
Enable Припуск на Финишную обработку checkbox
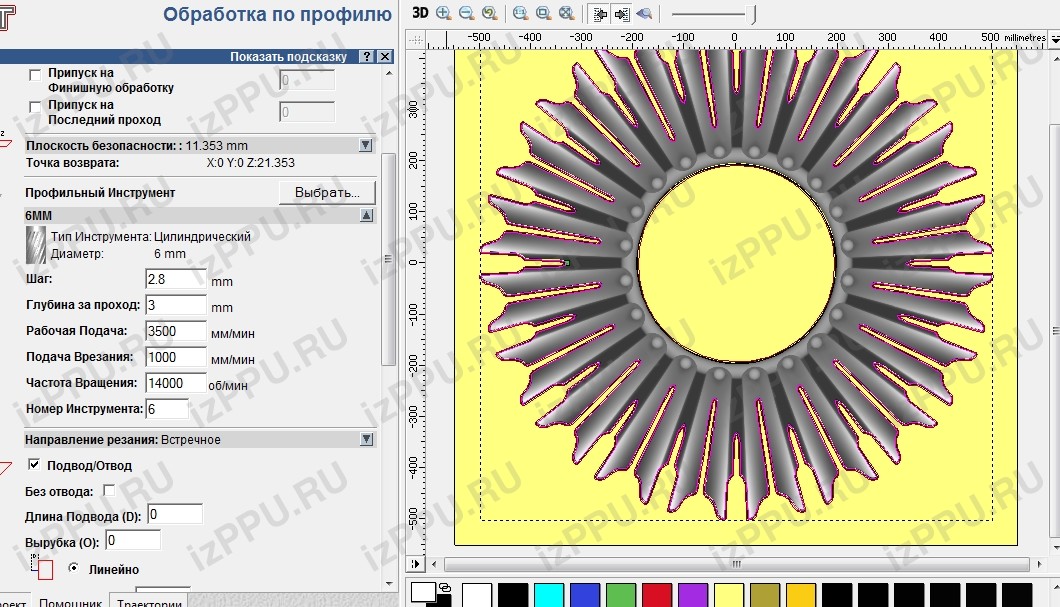pos(36,75)
